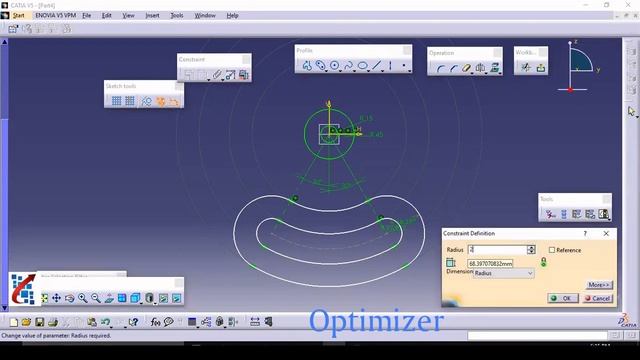Click the Radius value input field
640x360 pixels.
pos(497,250)
